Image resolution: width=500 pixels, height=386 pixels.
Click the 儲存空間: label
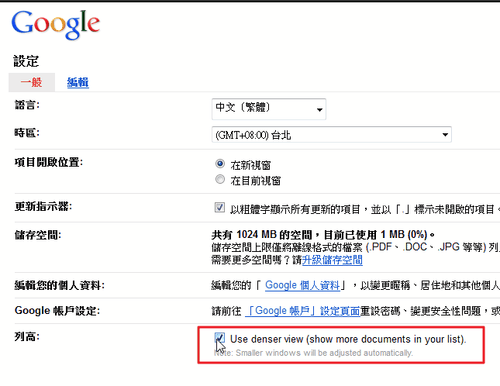[x=38, y=235]
